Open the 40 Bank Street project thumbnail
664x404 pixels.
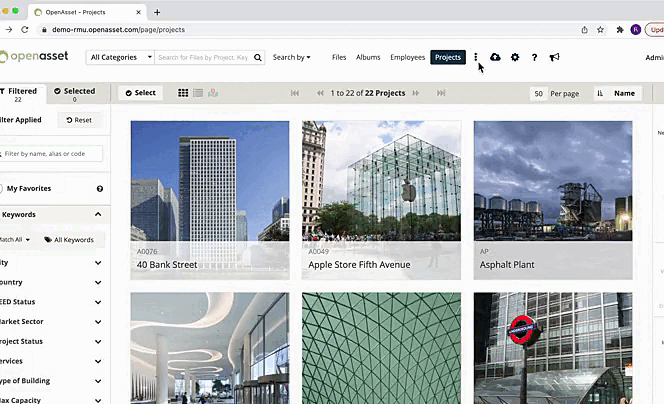click(210, 200)
